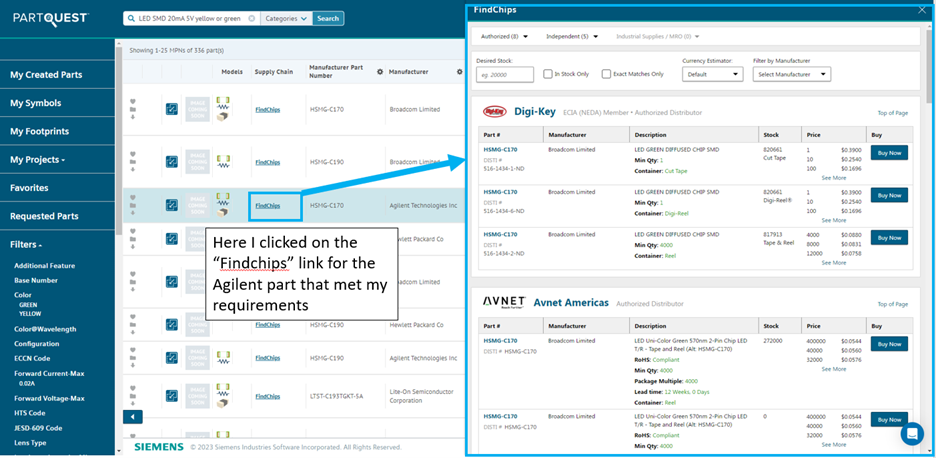Click Top of Page in Digi-Key section
Image resolution: width=936 pixels, height=458 pixels.
(892, 113)
